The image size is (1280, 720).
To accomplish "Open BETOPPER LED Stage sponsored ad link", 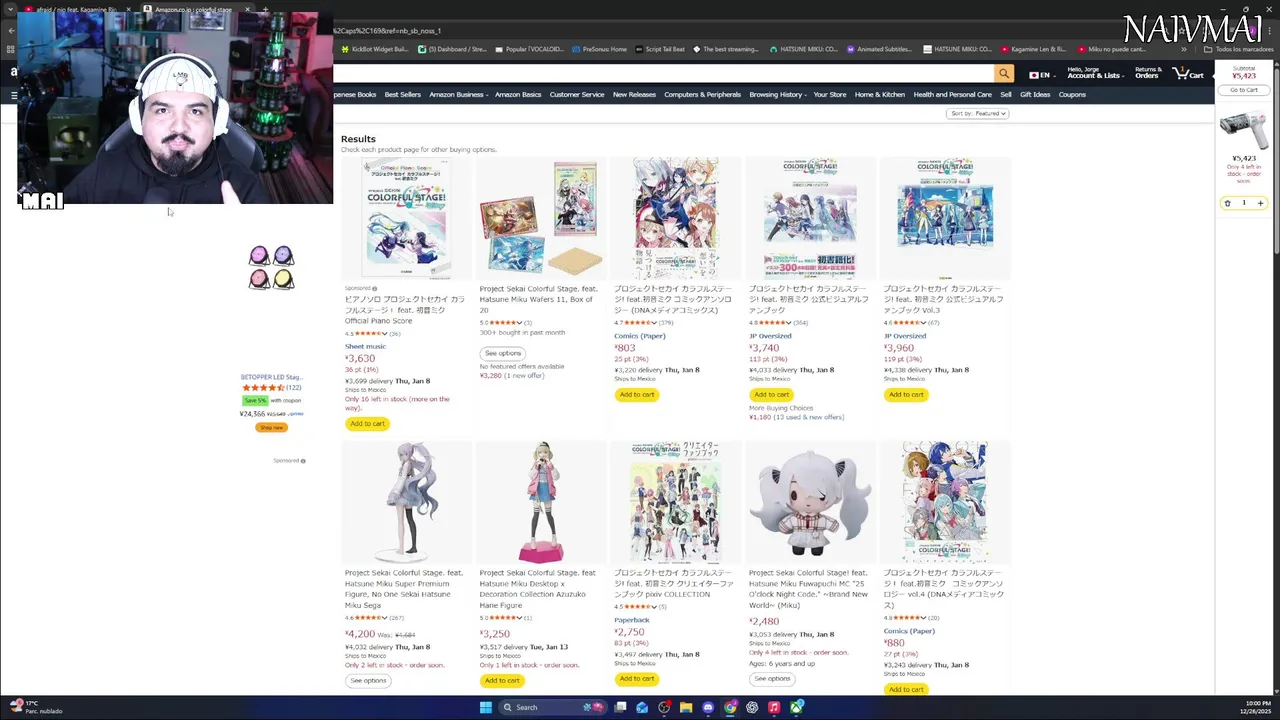I will (271, 377).
